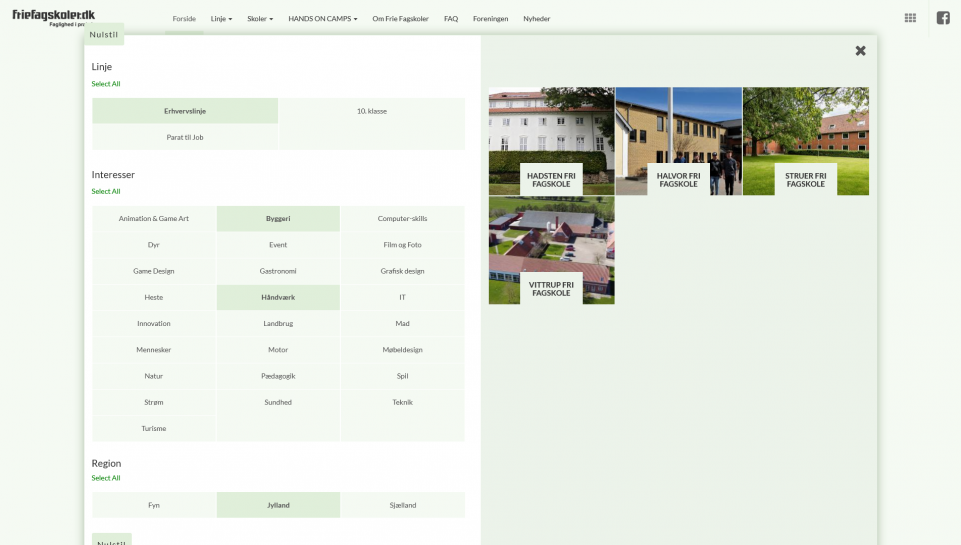
Task: Toggle the Sundhed interest
Action: (278, 403)
